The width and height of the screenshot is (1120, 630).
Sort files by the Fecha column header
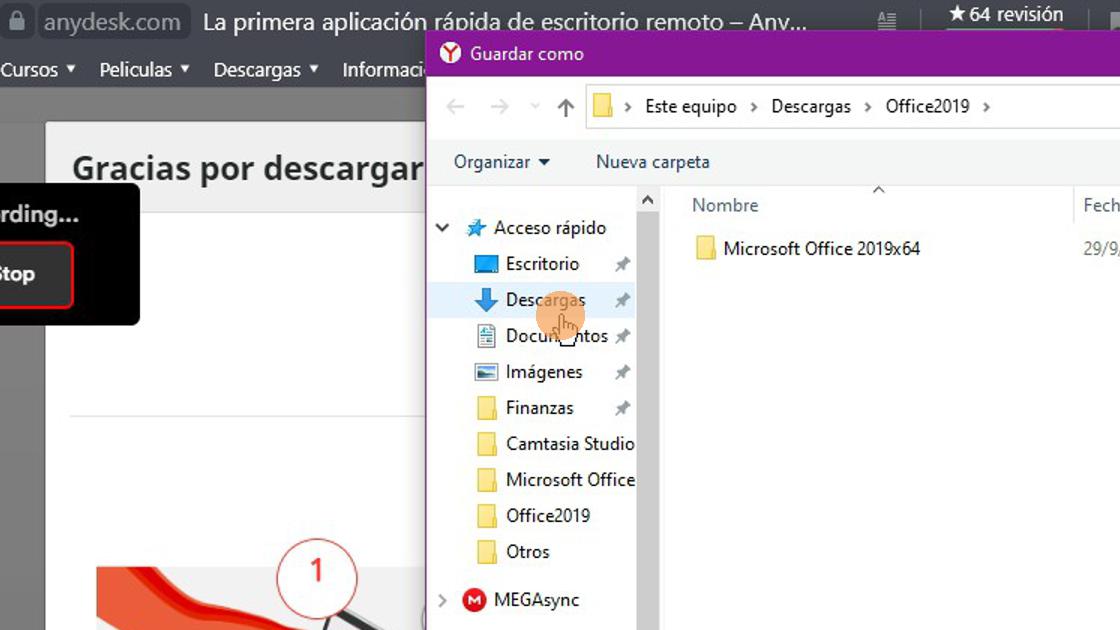1101,205
